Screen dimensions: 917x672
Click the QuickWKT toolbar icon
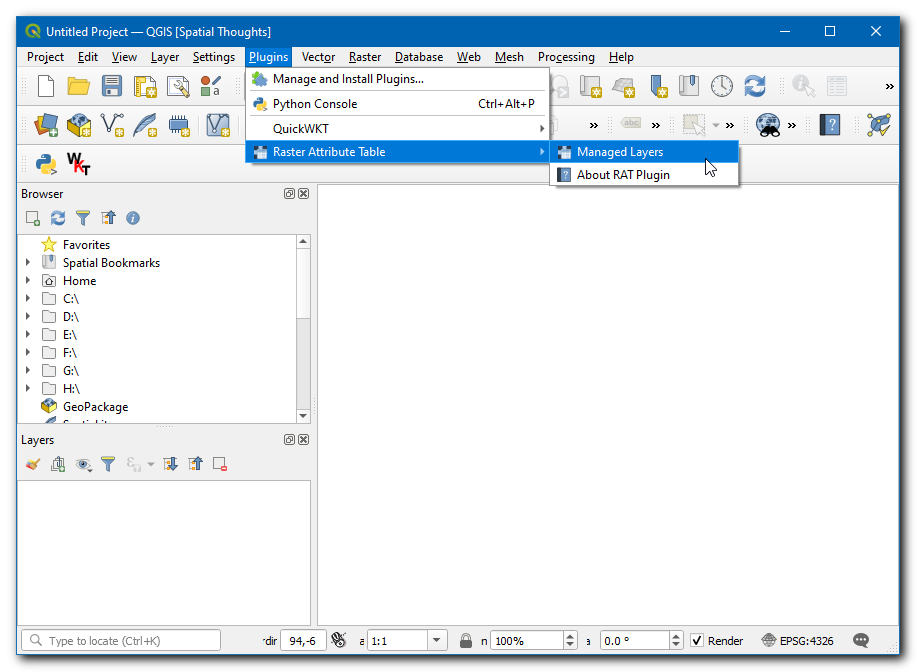point(78,163)
